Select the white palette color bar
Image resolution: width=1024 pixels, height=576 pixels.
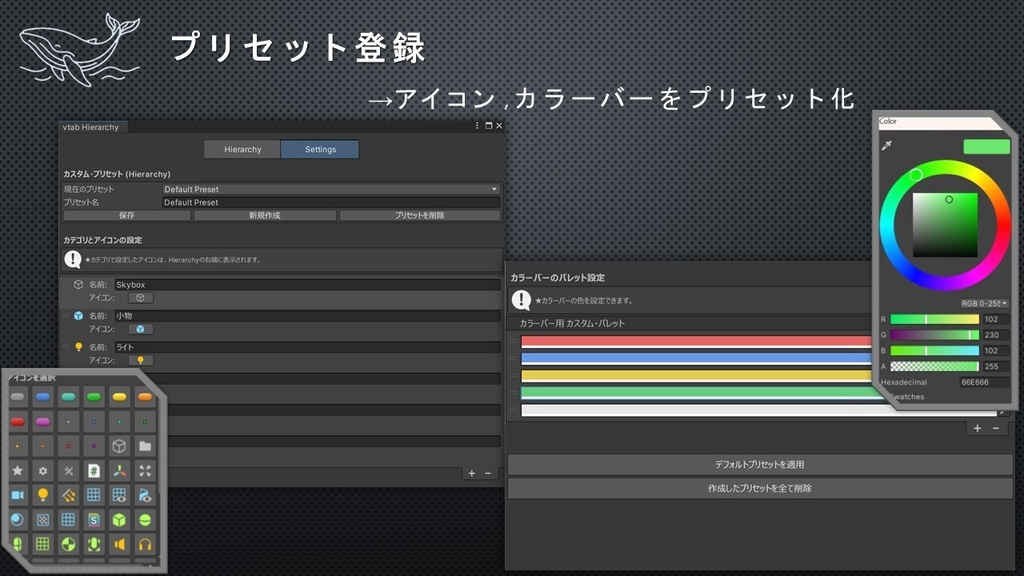point(759,410)
